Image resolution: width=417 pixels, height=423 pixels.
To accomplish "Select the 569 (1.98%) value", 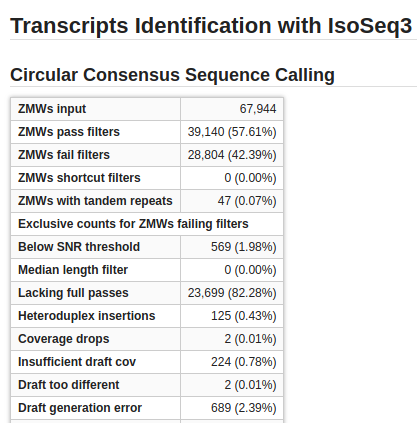I will (x=244, y=247).
